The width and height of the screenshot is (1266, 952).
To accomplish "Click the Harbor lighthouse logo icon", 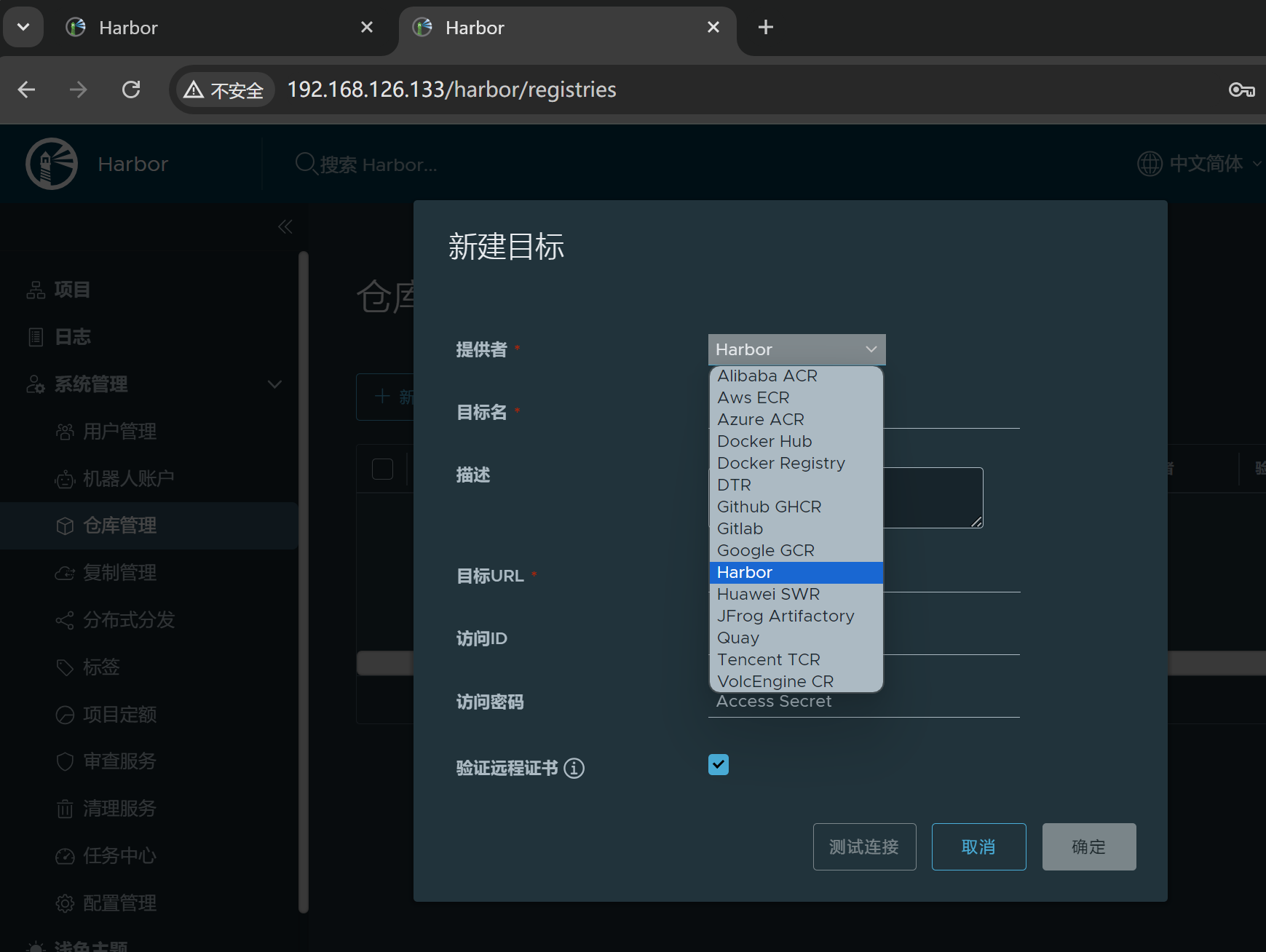I will coord(52,164).
